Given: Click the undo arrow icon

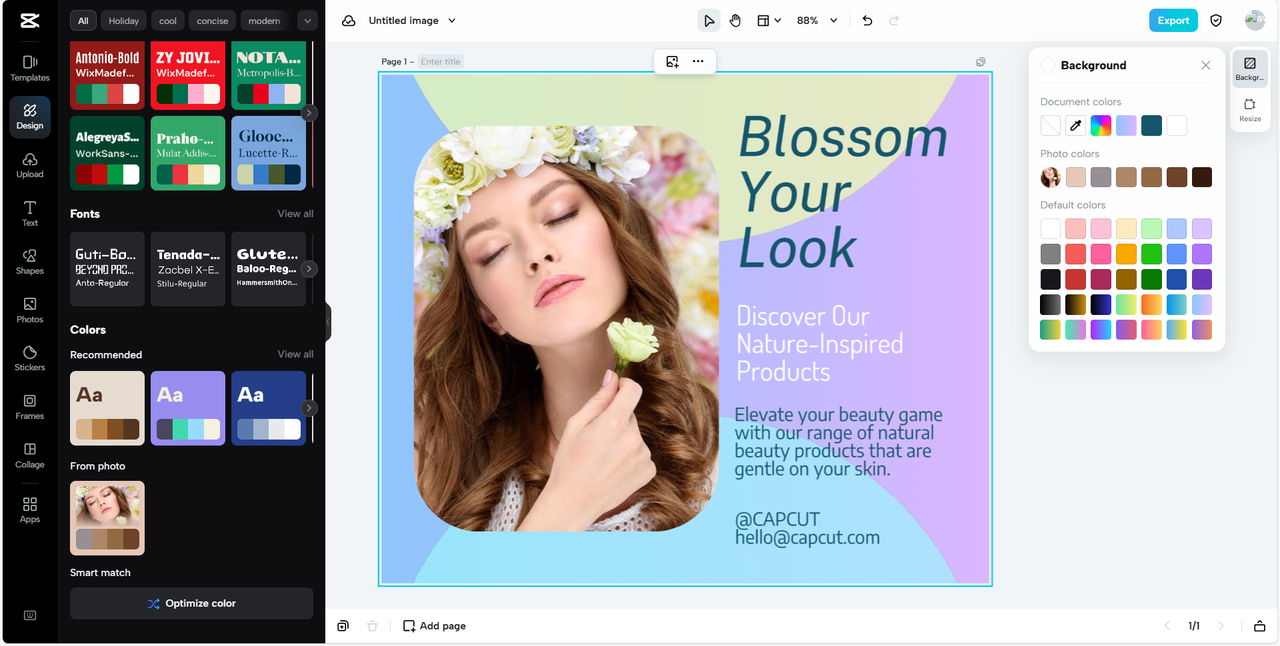Looking at the screenshot, I should pos(867,20).
